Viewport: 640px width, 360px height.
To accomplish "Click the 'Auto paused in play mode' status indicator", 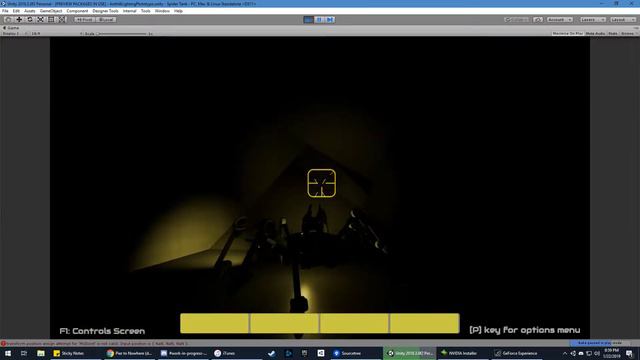I will coord(599,343).
